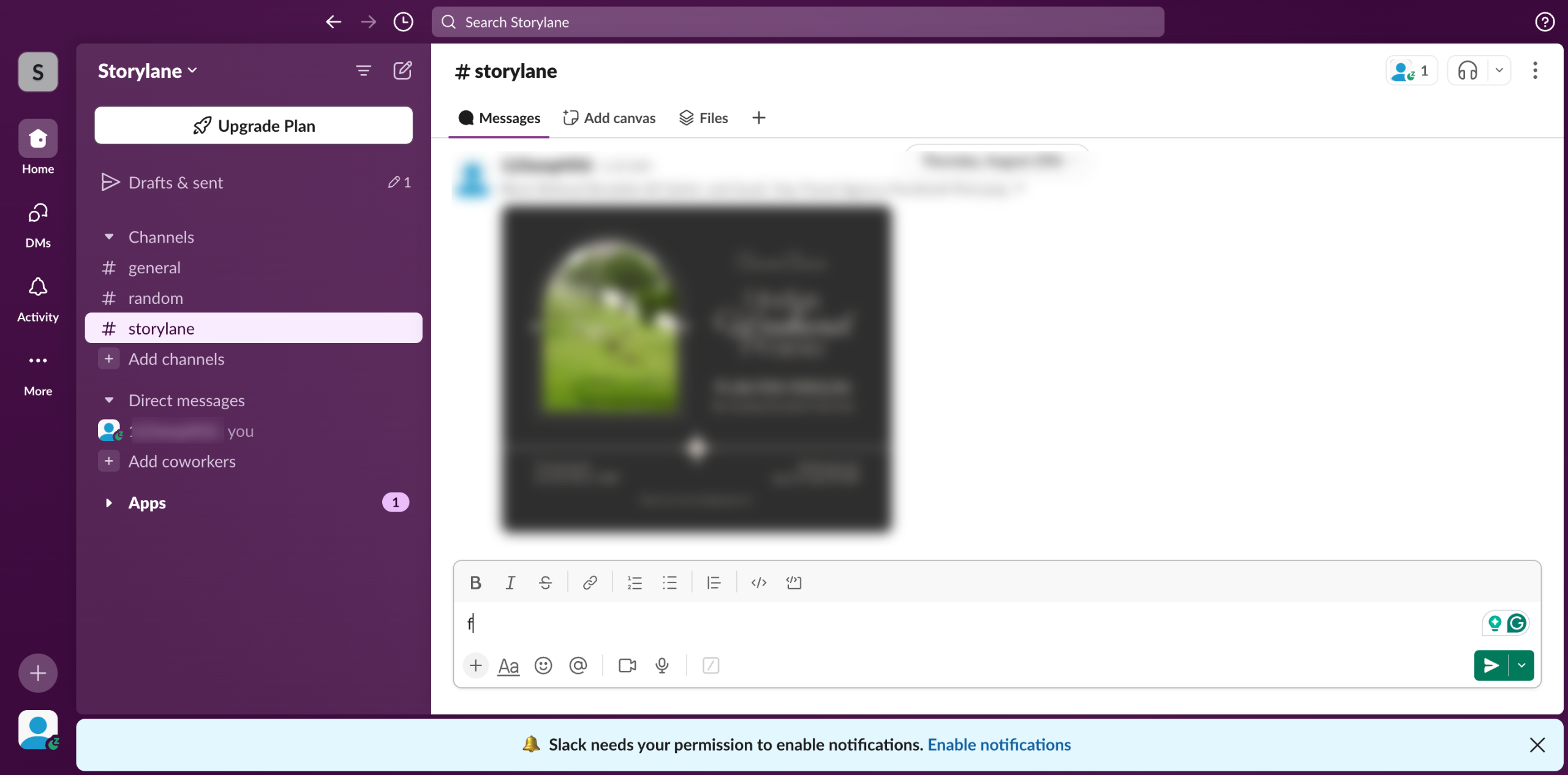Open the Add canvas tab

(609, 118)
